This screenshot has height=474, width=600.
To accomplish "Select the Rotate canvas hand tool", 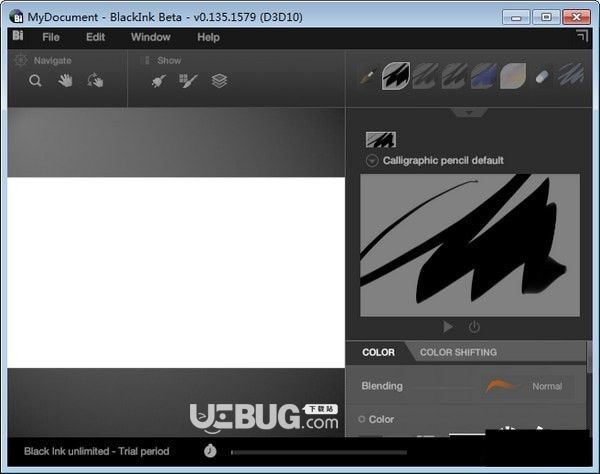I will click(x=95, y=80).
